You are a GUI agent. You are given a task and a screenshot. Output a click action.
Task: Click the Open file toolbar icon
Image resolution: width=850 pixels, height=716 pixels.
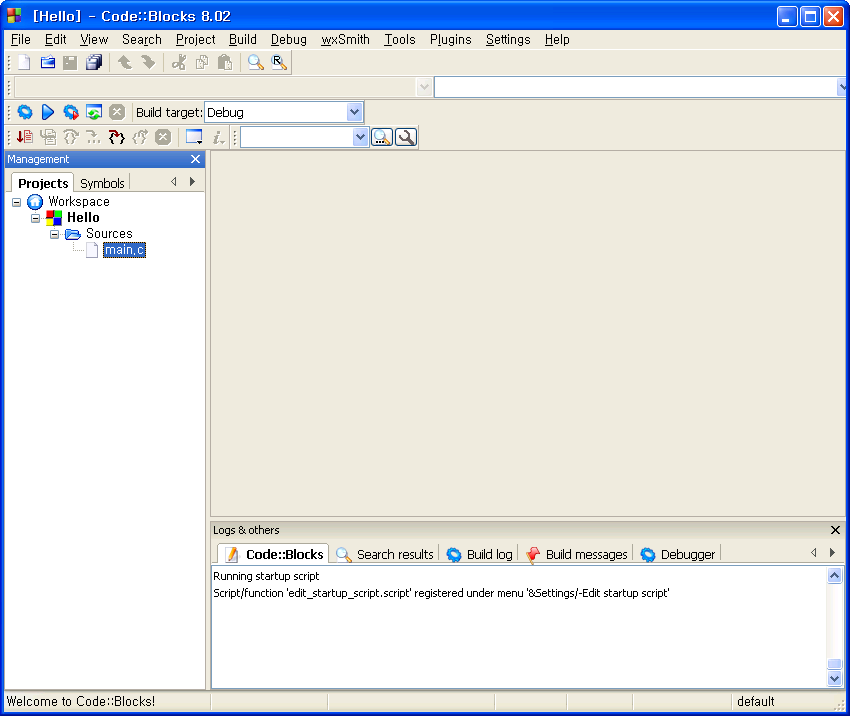(47, 62)
